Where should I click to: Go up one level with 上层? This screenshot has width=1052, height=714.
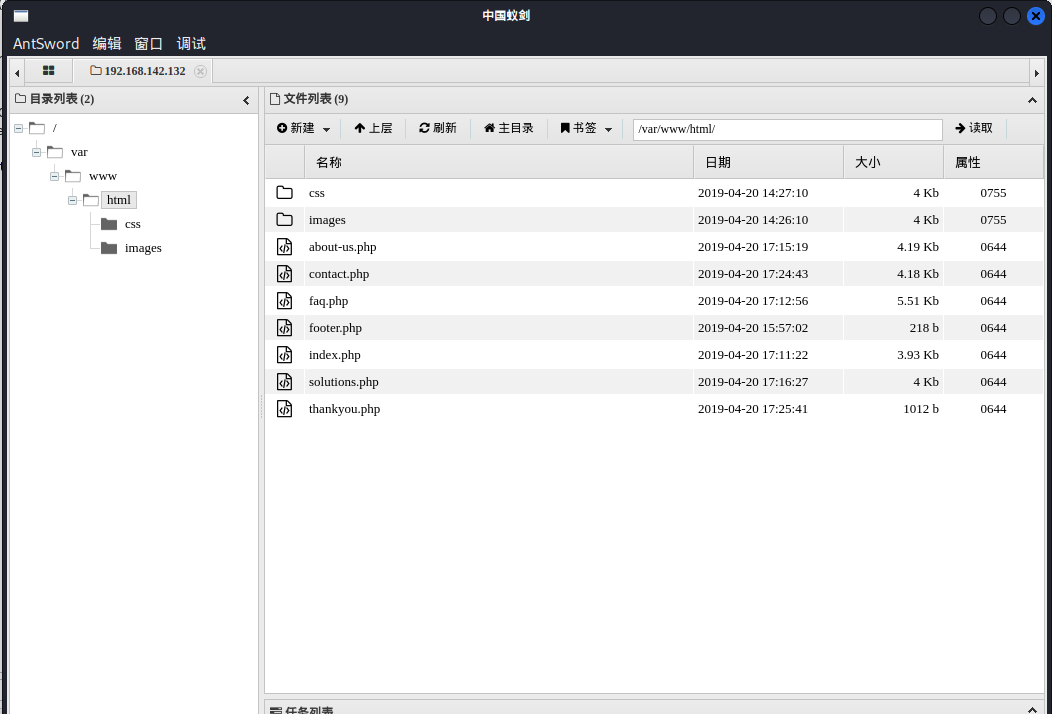click(373, 128)
